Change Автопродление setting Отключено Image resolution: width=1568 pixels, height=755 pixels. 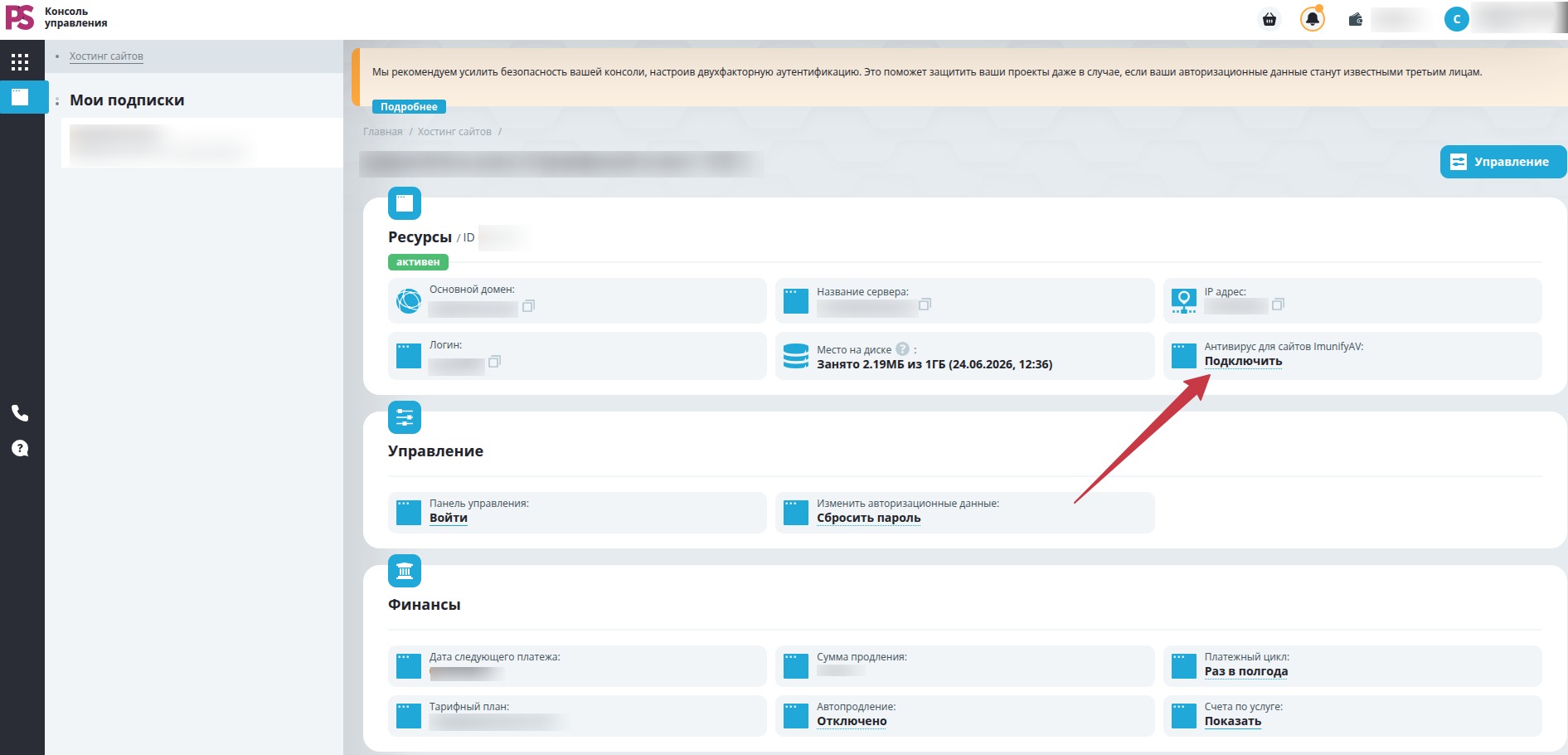[x=852, y=721]
